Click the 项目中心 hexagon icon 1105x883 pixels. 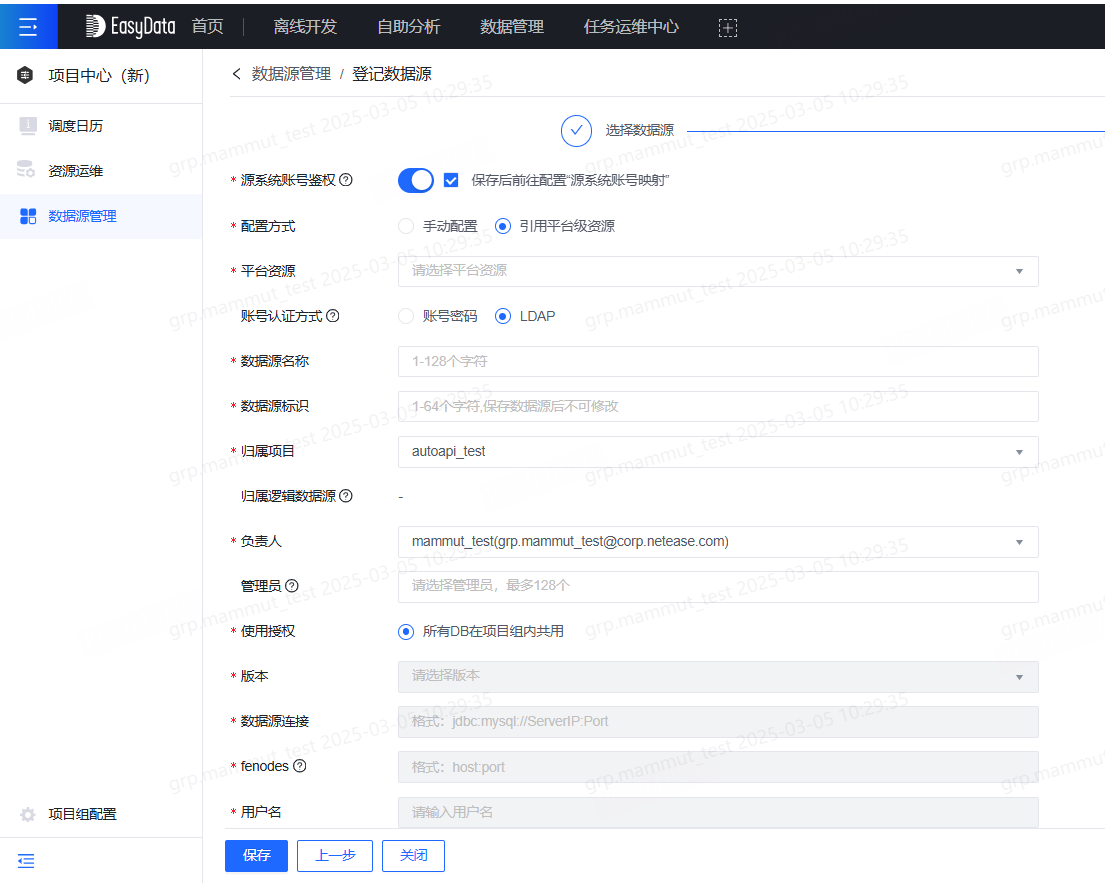pyautogui.click(x=25, y=75)
